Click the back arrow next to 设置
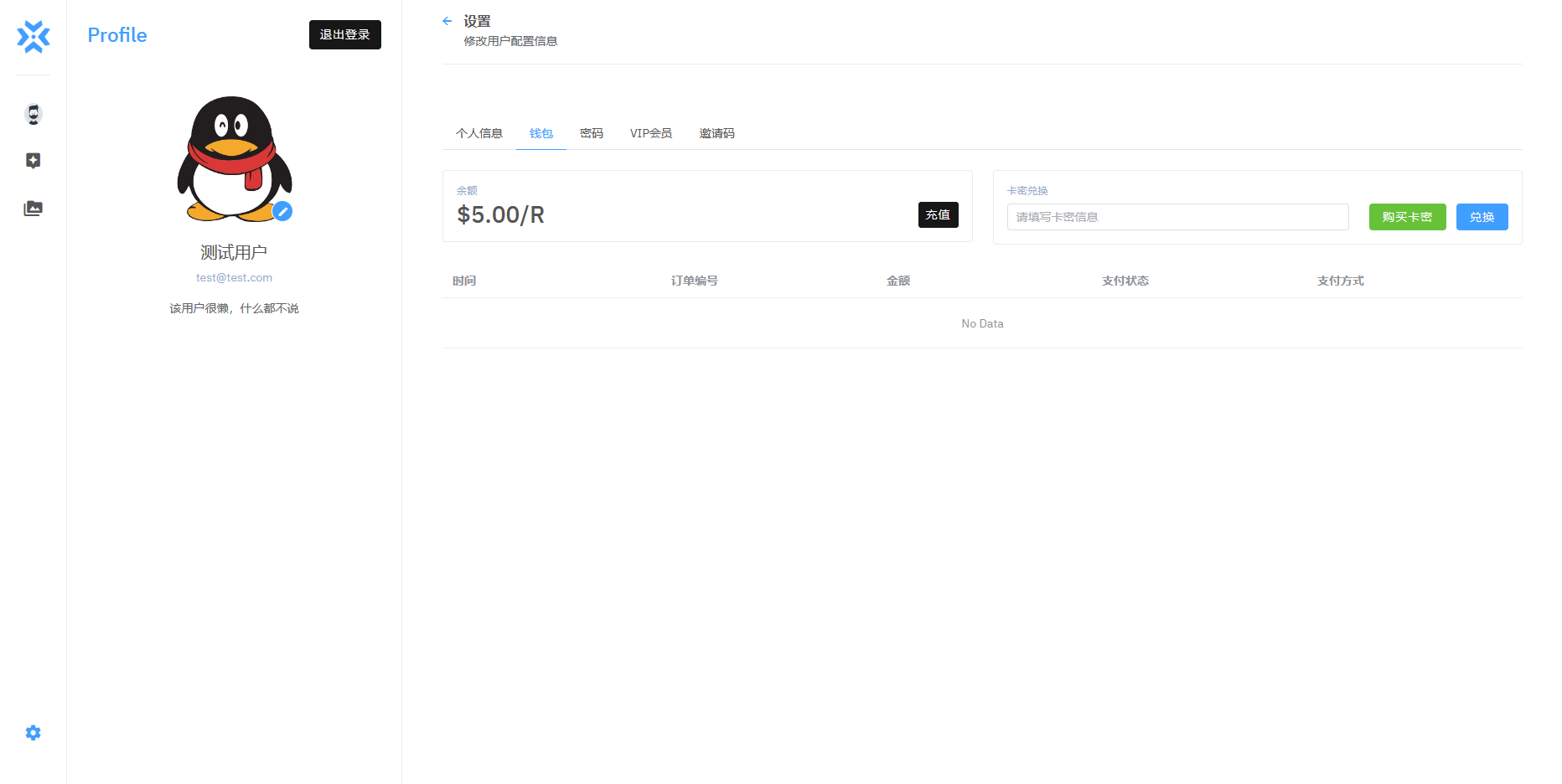Screen dimensions: 1562x784 447,21
